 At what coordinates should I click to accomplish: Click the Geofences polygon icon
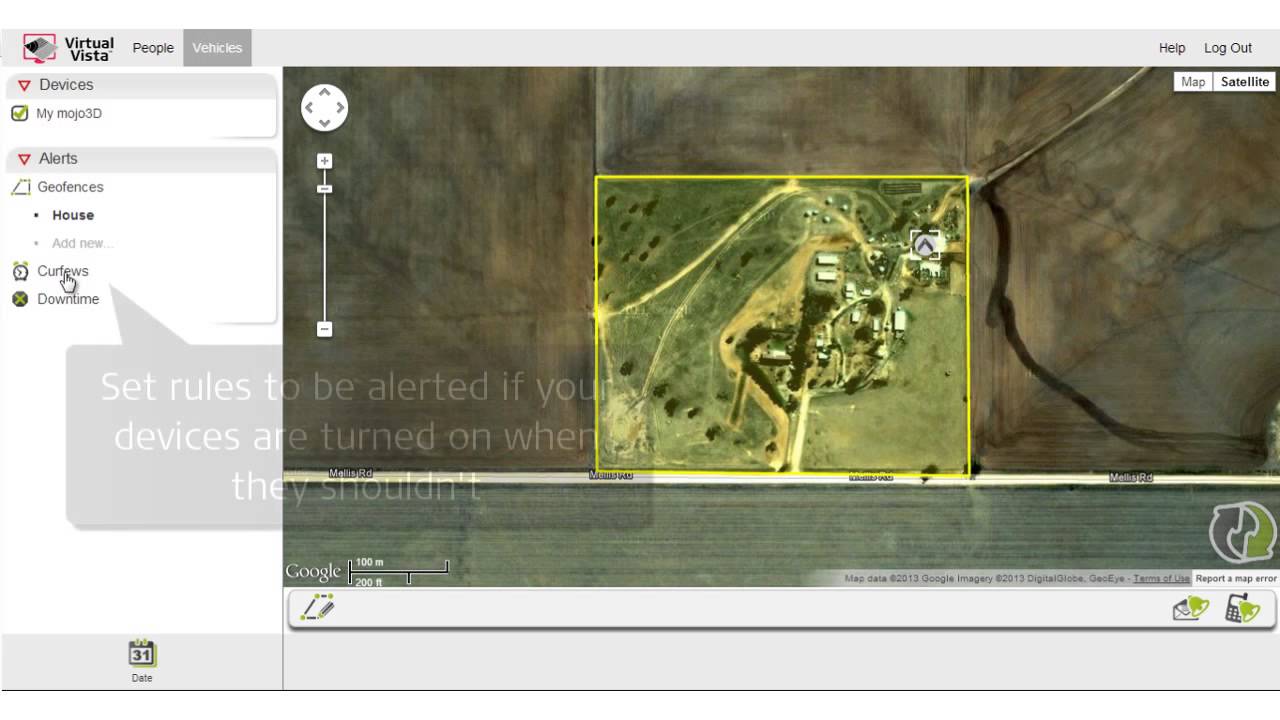click(21, 187)
